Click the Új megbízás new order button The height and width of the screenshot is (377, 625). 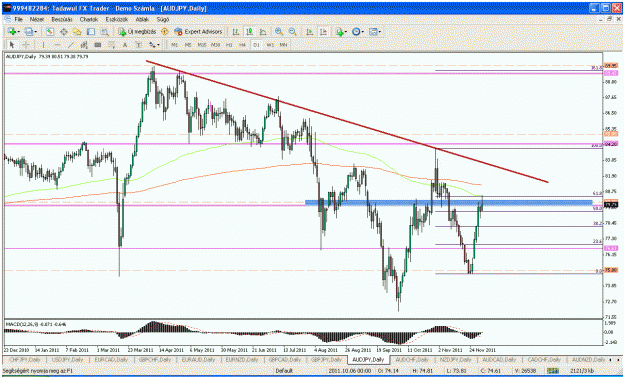coord(137,31)
